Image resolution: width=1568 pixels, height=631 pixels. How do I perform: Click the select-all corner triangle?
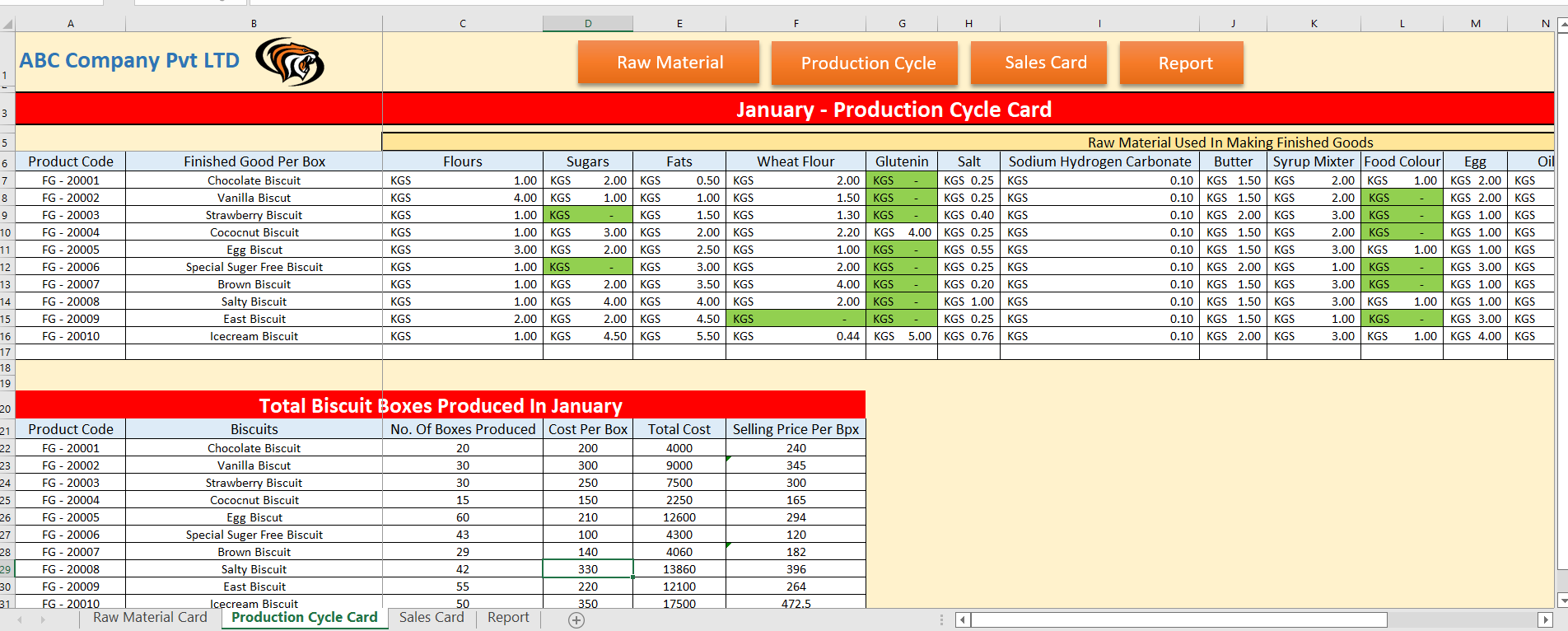tap(7, 24)
